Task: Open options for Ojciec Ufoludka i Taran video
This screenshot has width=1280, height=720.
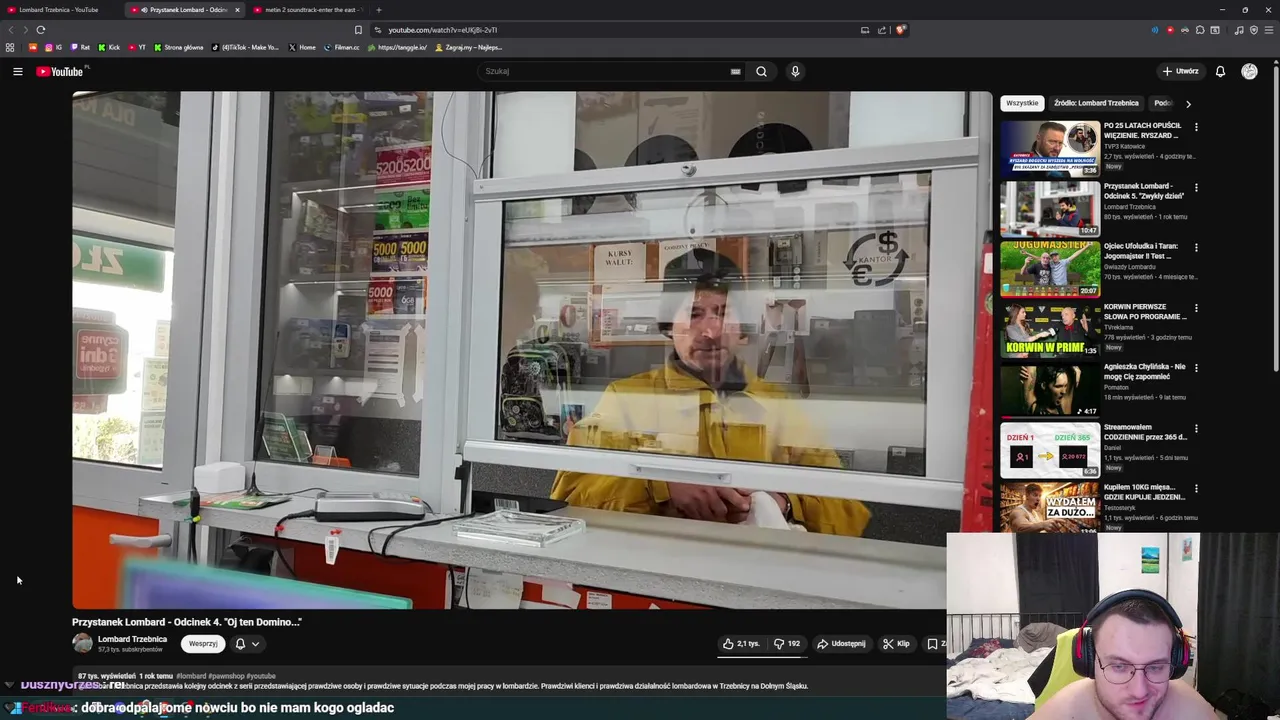Action: pos(1196,247)
